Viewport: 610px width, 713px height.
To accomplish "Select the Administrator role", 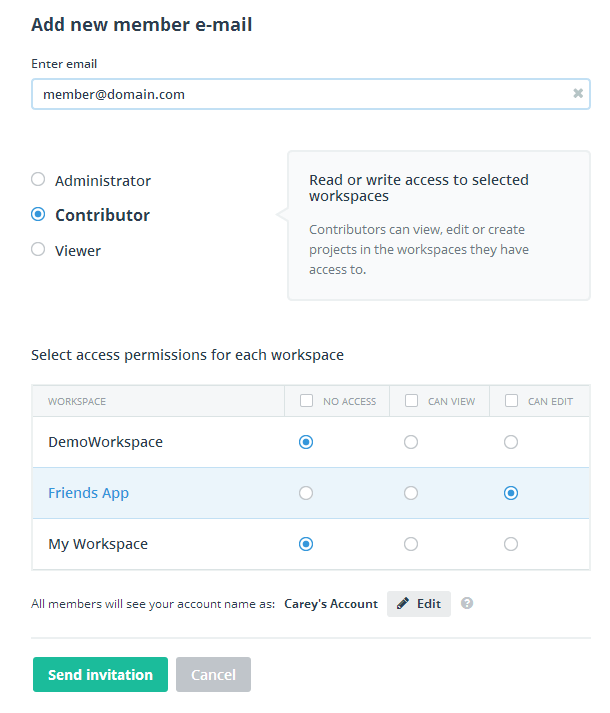I will tap(38, 180).
